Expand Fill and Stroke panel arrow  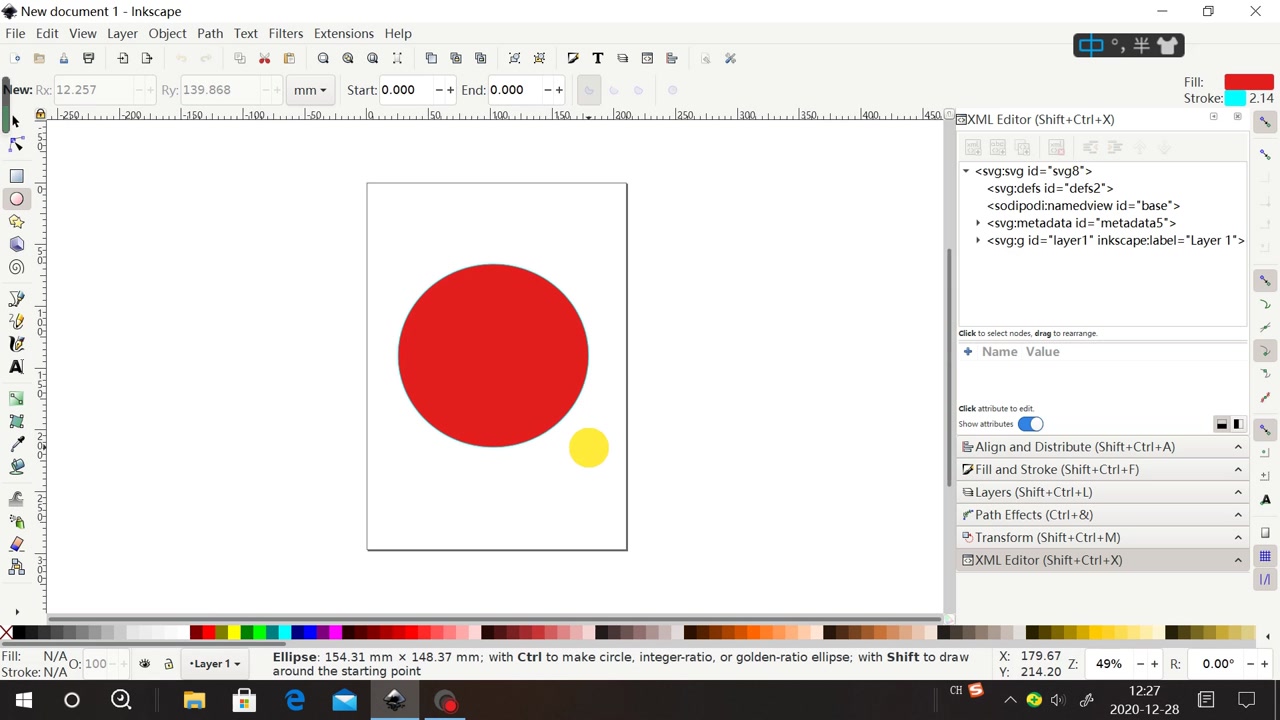click(1238, 470)
